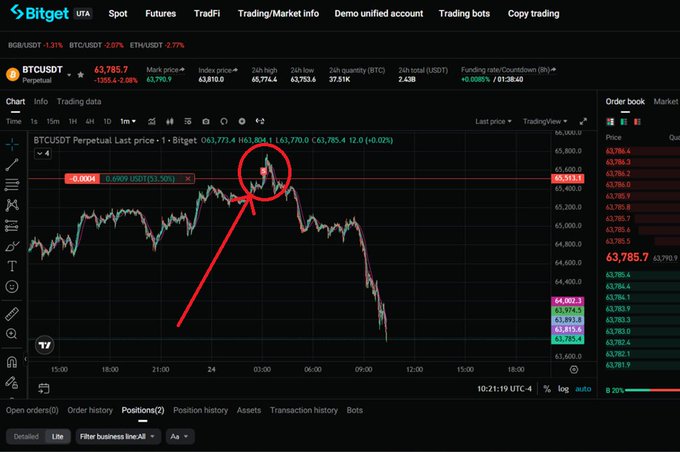Open Trading/Market info menu

point(278,13)
